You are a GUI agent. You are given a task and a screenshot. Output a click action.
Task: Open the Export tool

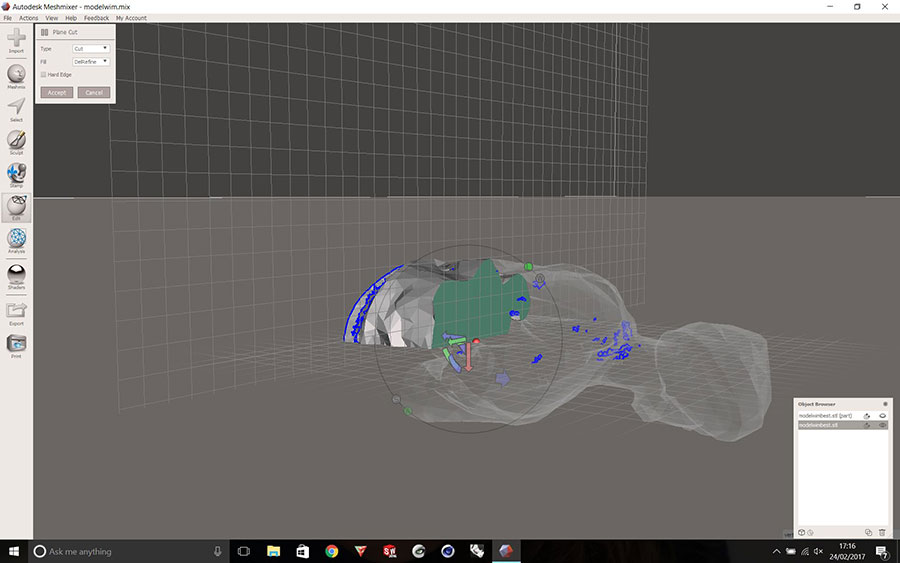(16, 313)
